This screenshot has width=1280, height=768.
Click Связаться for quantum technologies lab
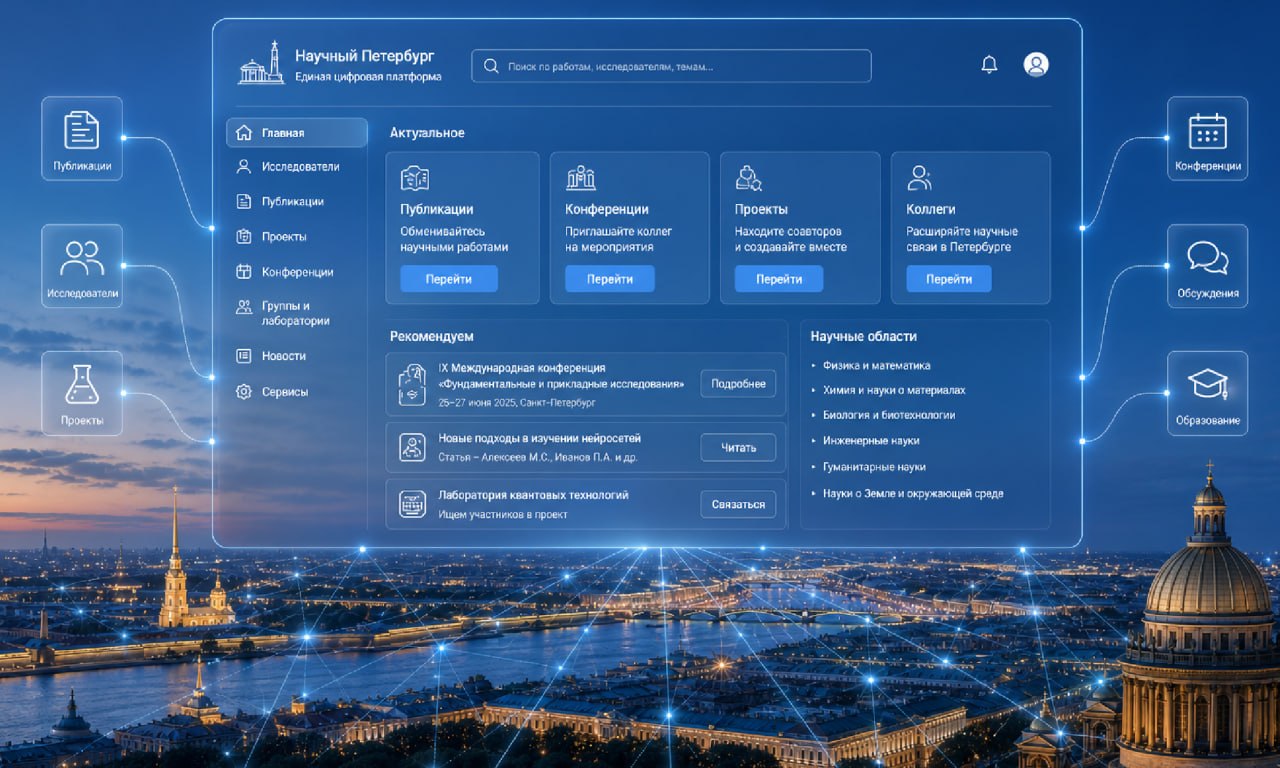(738, 504)
